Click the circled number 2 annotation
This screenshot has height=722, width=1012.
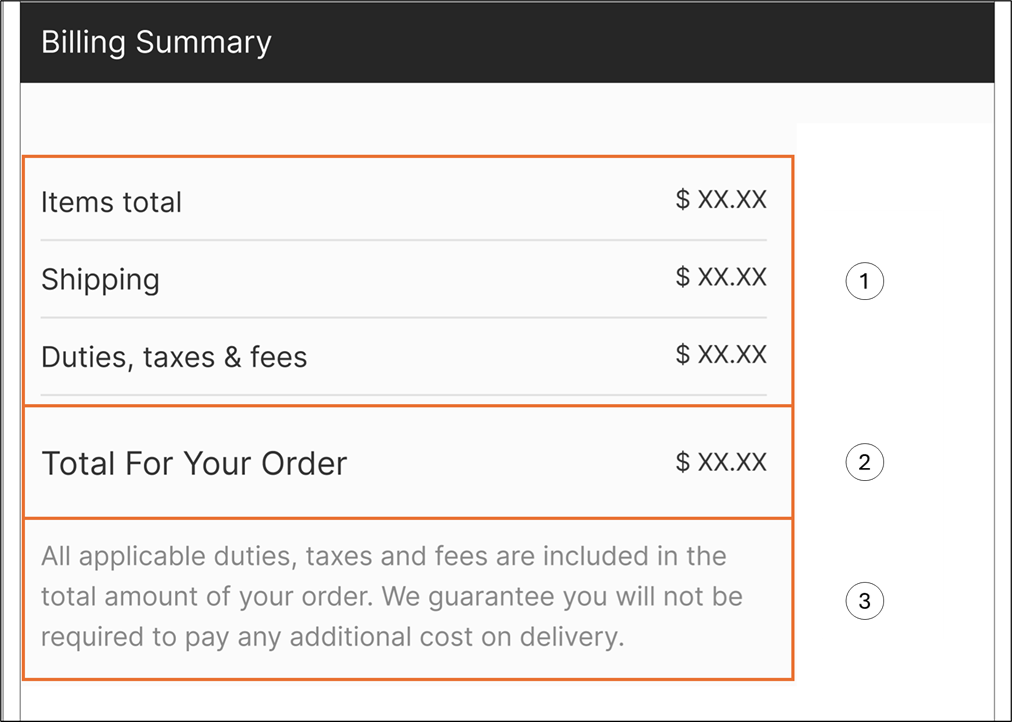click(x=864, y=462)
